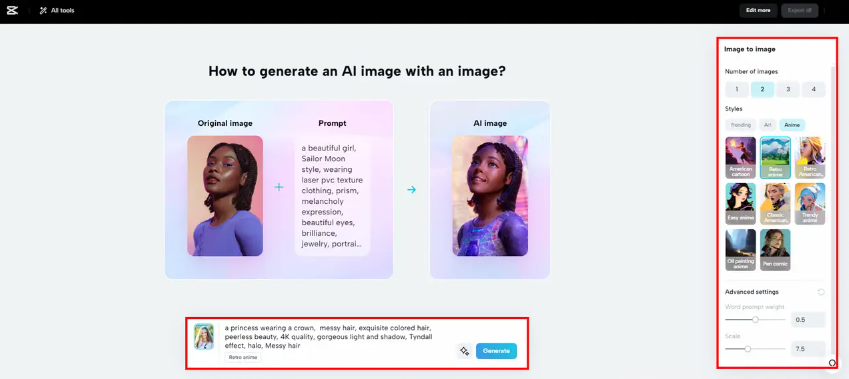
Task: Choose the Oil painting anime style
Action: tap(741, 250)
